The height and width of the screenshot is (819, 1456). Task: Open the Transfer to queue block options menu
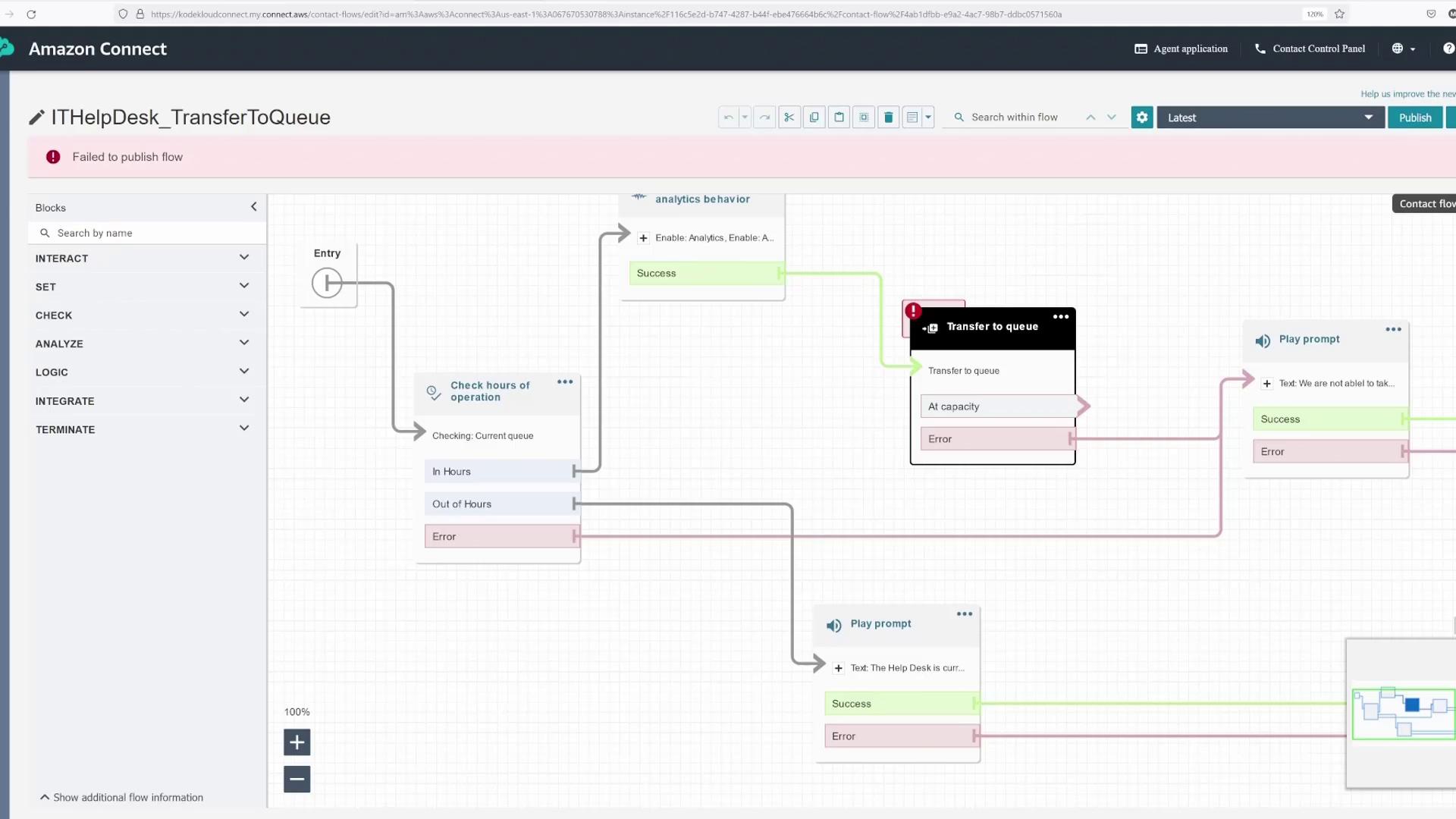coord(1060,317)
